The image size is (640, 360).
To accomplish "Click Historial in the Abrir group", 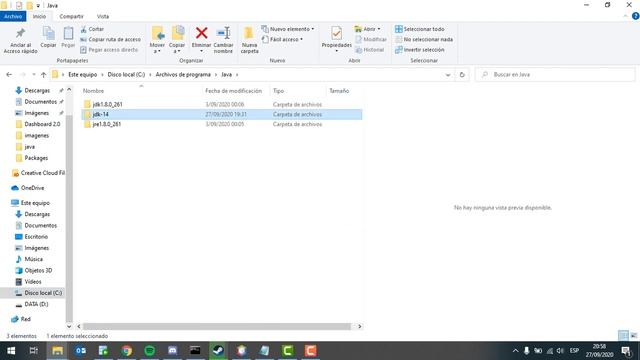I will [369, 50].
